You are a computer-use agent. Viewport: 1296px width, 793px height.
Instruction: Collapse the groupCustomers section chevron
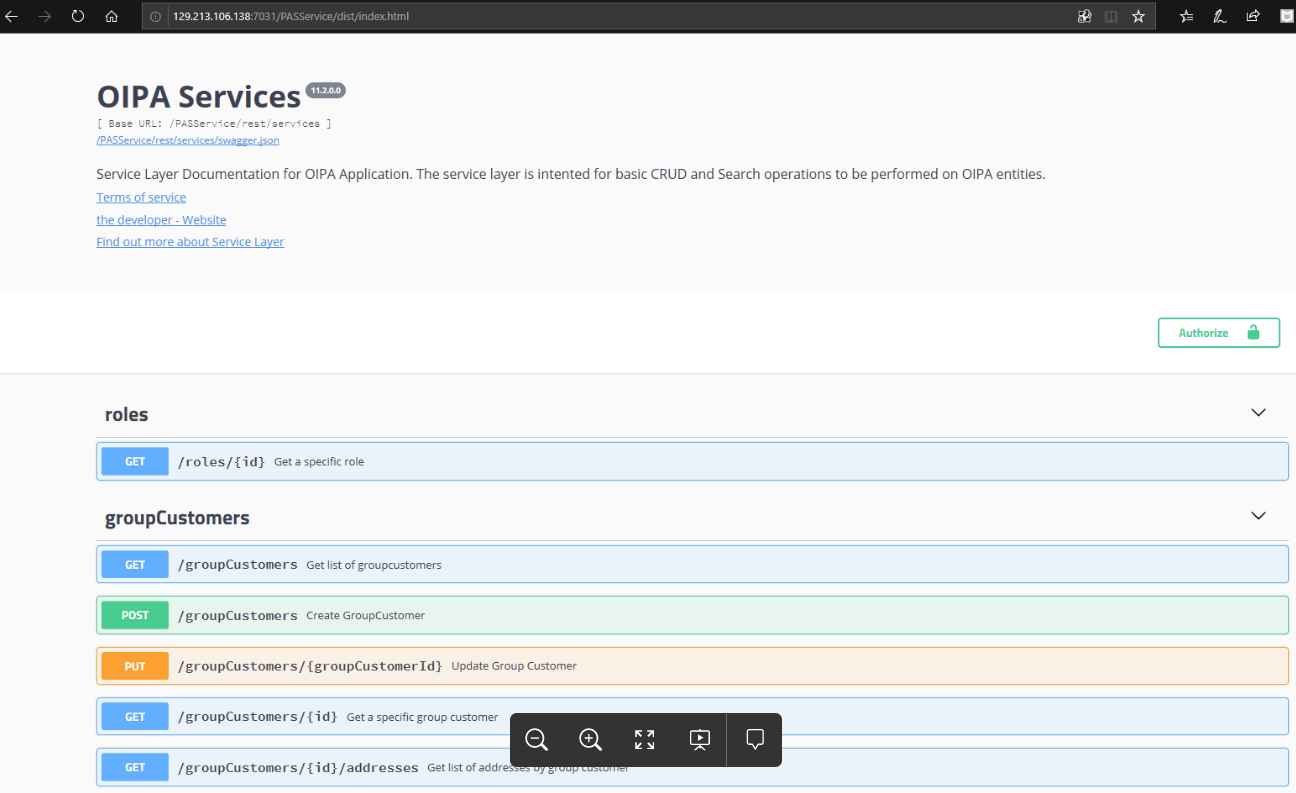coord(1259,516)
